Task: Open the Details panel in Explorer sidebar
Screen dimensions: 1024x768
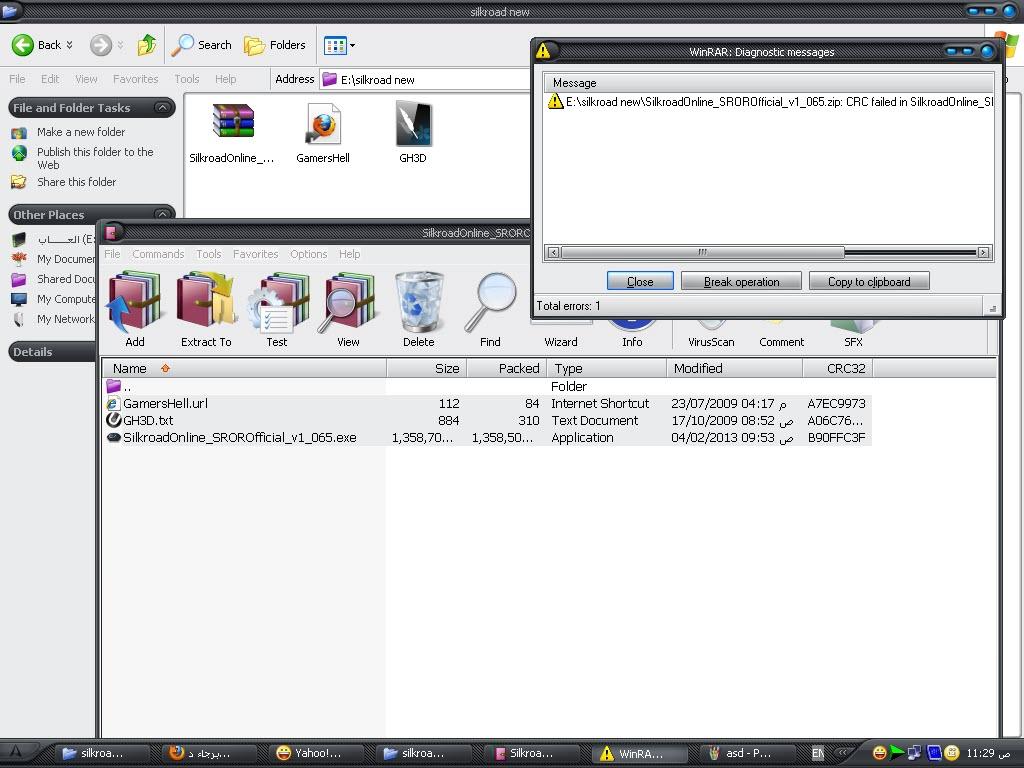Action: point(54,351)
